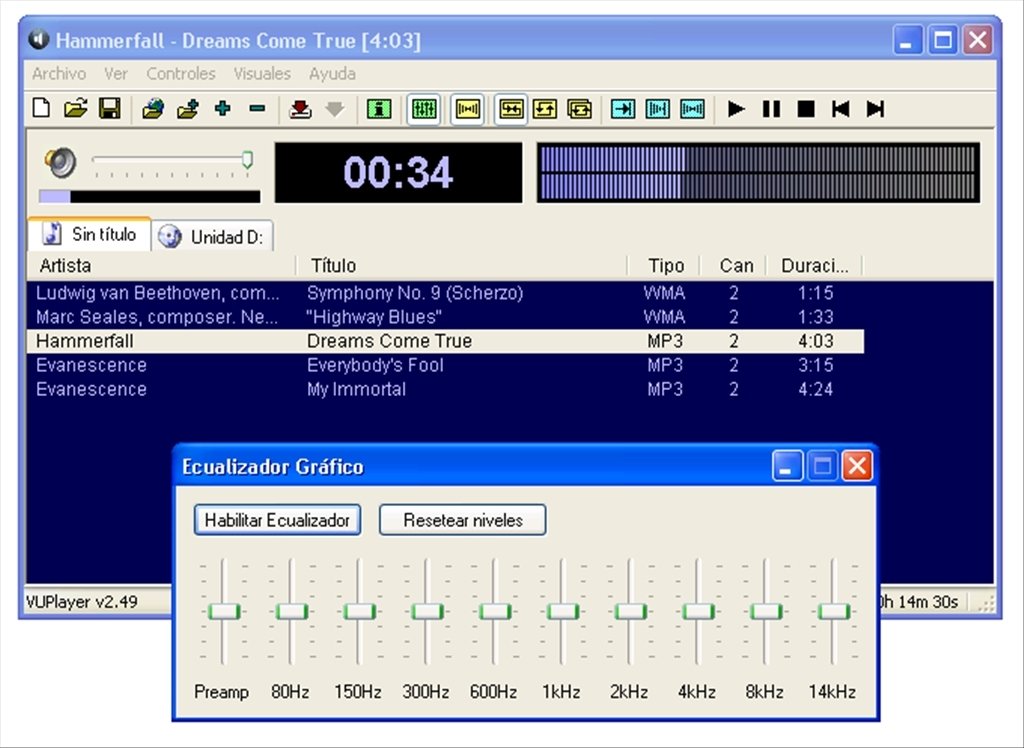Click the fade to next track icon
This screenshot has height=748, width=1024.
coord(692,108)
